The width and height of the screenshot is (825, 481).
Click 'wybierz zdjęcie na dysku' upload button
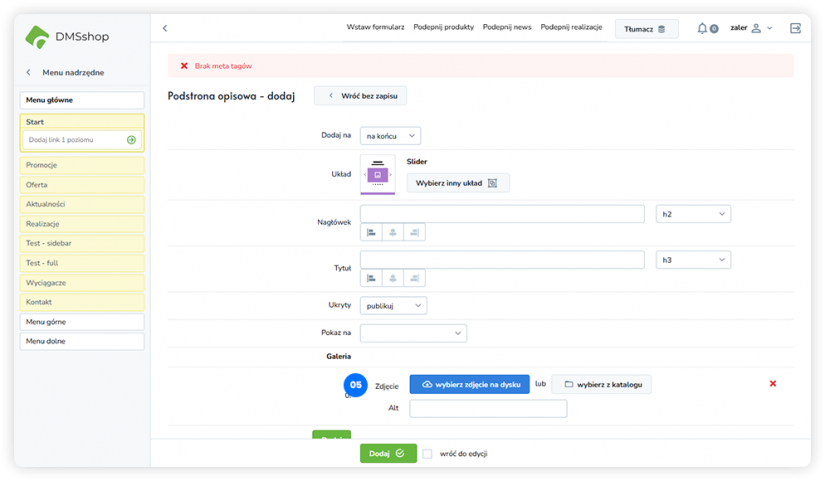[469, 384]
